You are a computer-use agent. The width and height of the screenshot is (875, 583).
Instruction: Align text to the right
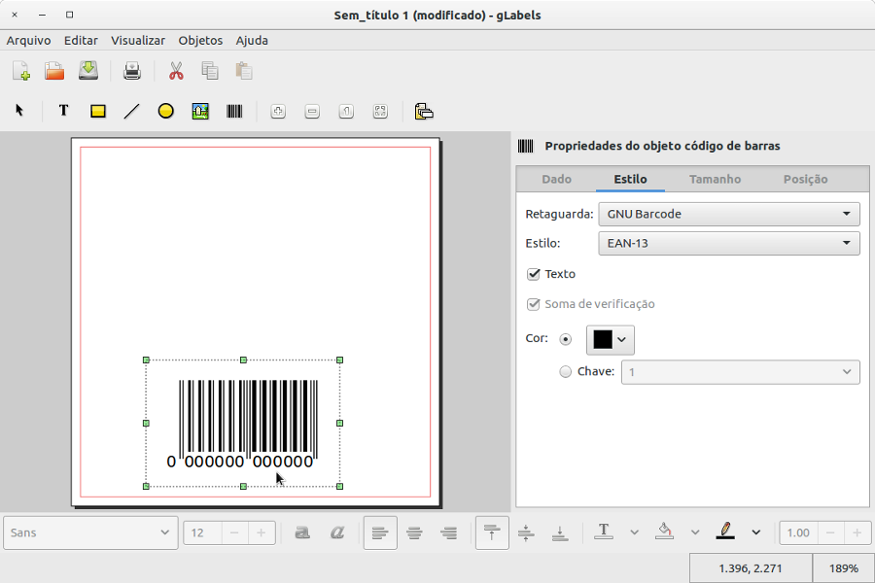click(x=449, y=533)
